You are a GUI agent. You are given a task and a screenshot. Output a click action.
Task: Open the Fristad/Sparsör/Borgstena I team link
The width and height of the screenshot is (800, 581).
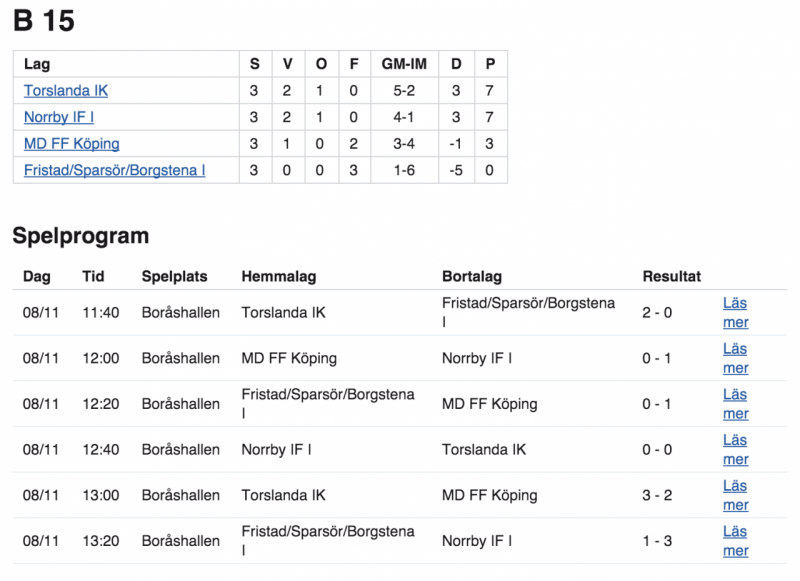[x=114, y=170]
